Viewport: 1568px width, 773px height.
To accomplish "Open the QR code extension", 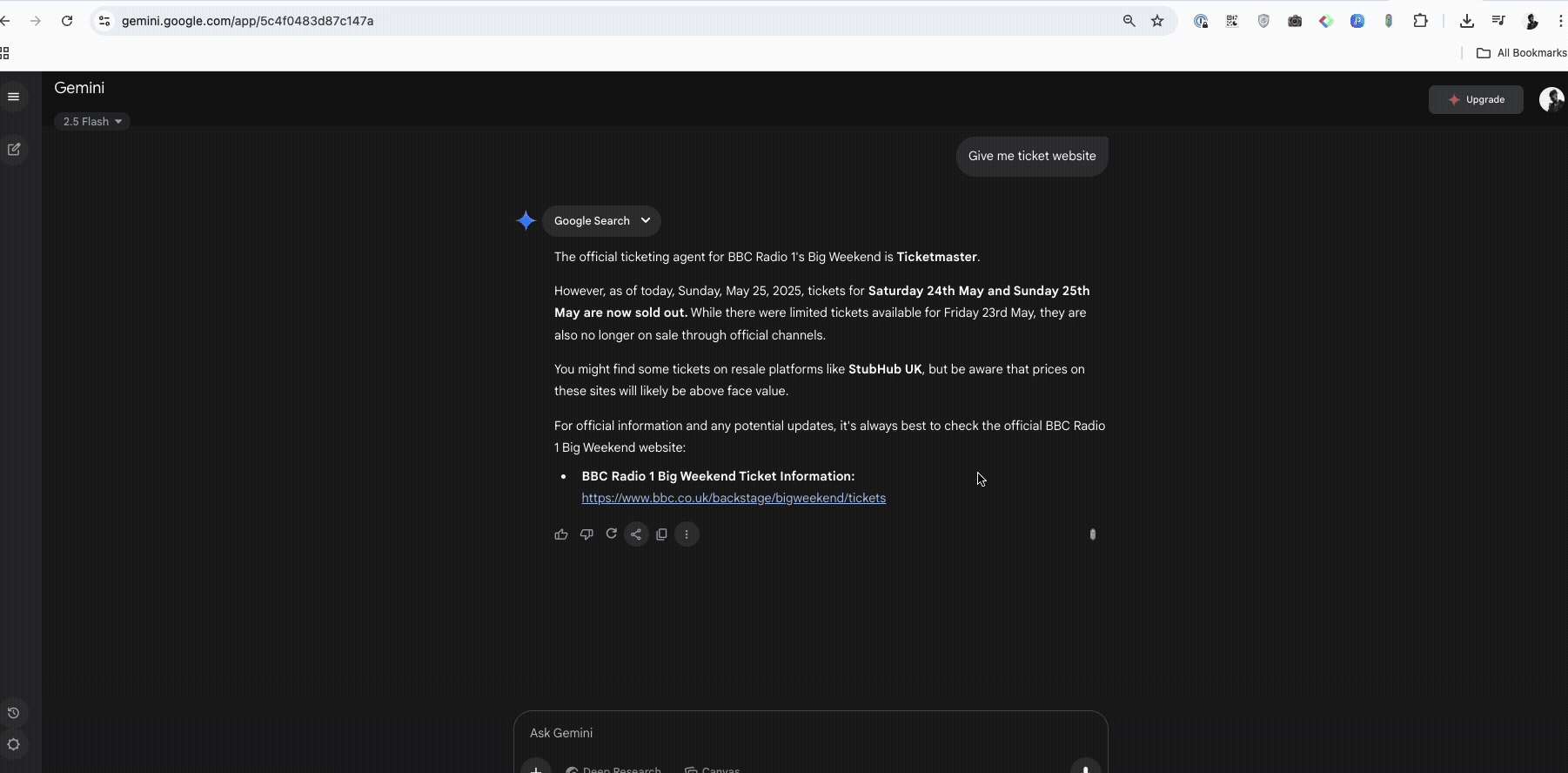I will (1232, 21).
